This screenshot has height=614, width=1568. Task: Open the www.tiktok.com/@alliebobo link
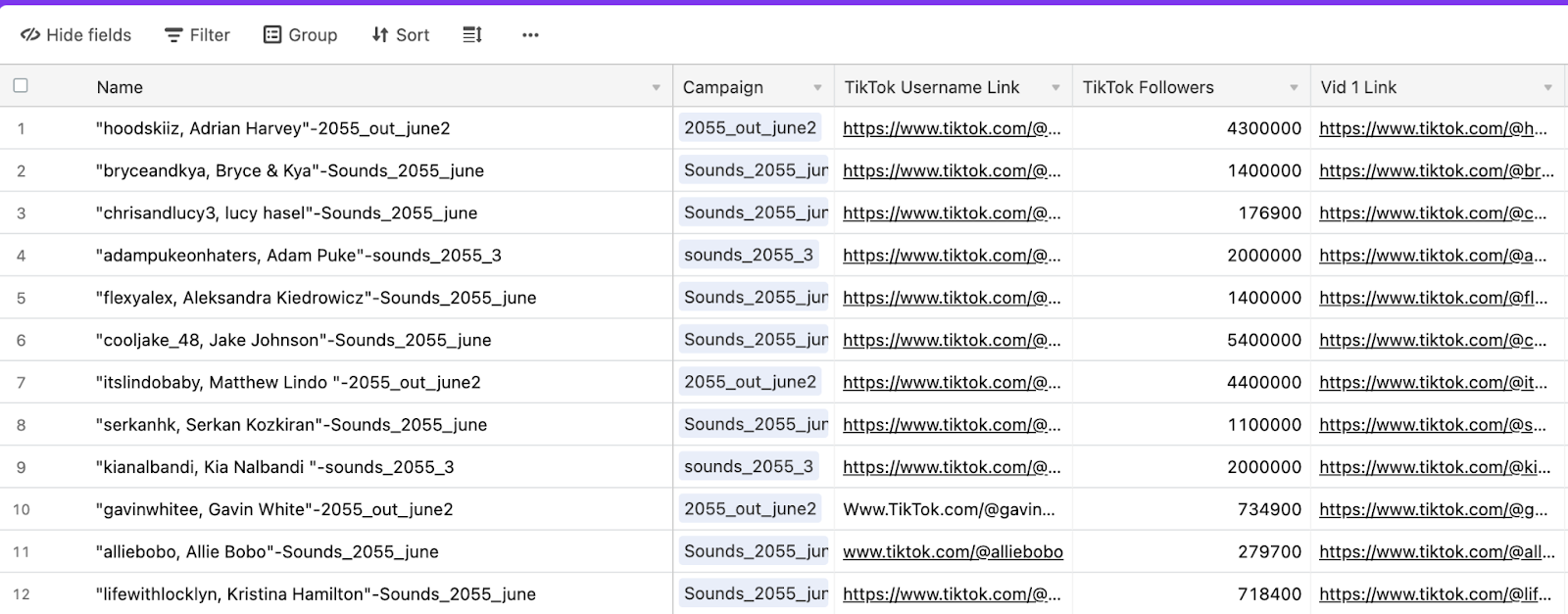tap(953, 552)
